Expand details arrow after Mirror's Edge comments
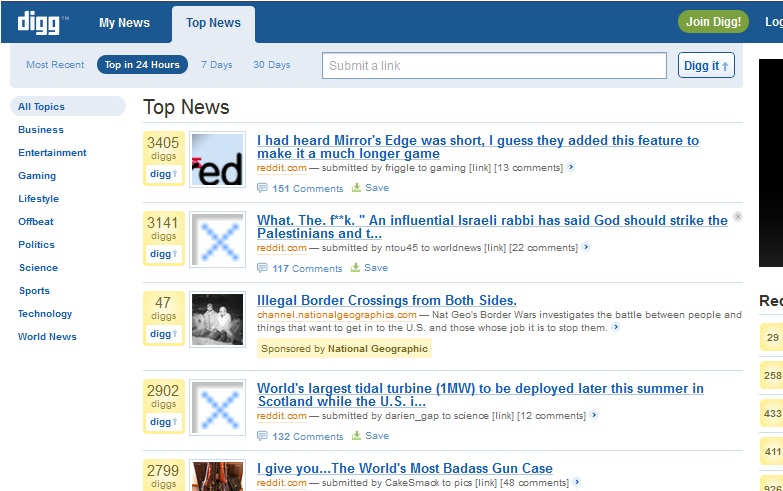Screen dimensions: 783x491 point(571,167)
